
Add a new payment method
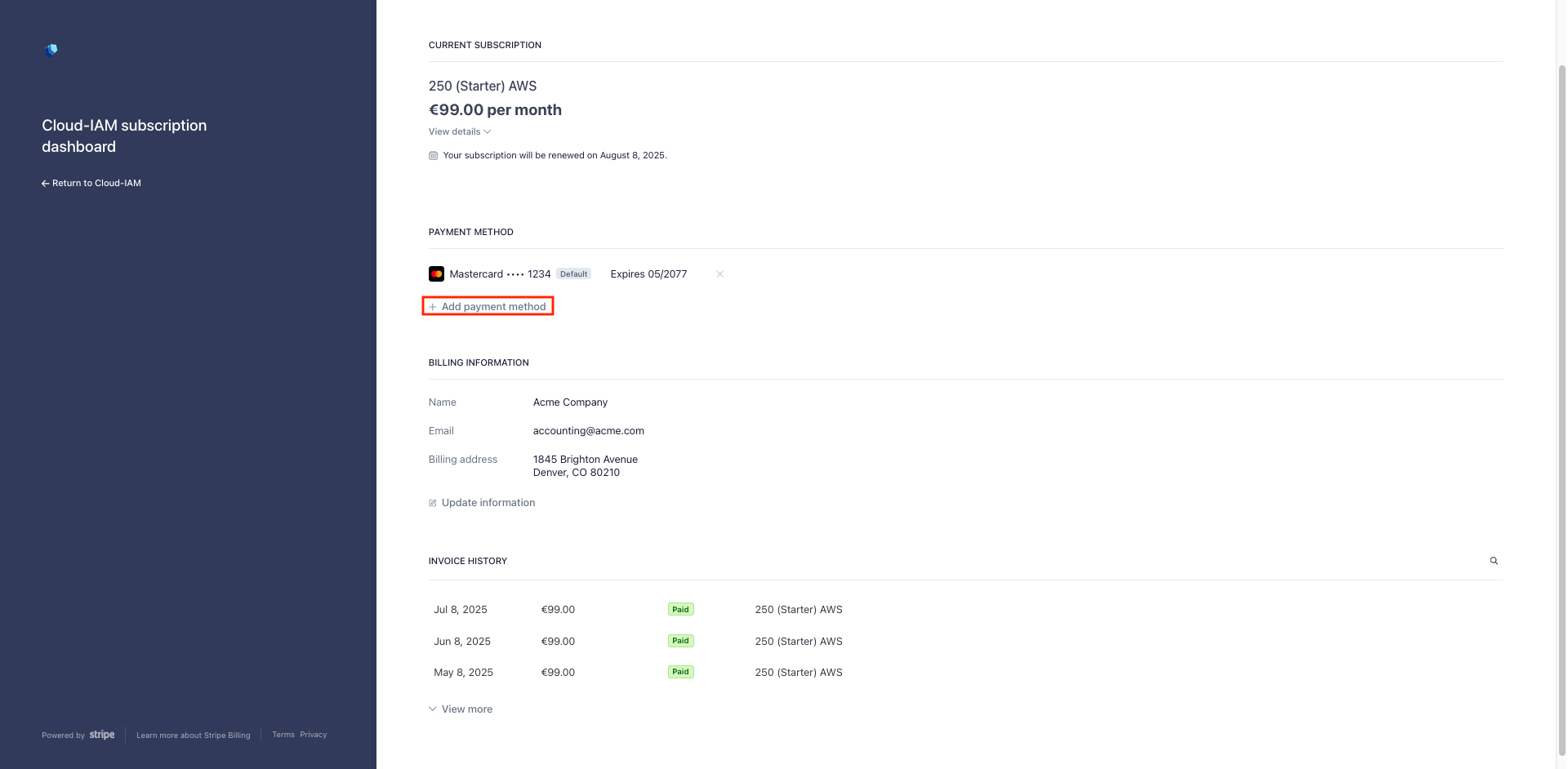(x=488, y=306)
